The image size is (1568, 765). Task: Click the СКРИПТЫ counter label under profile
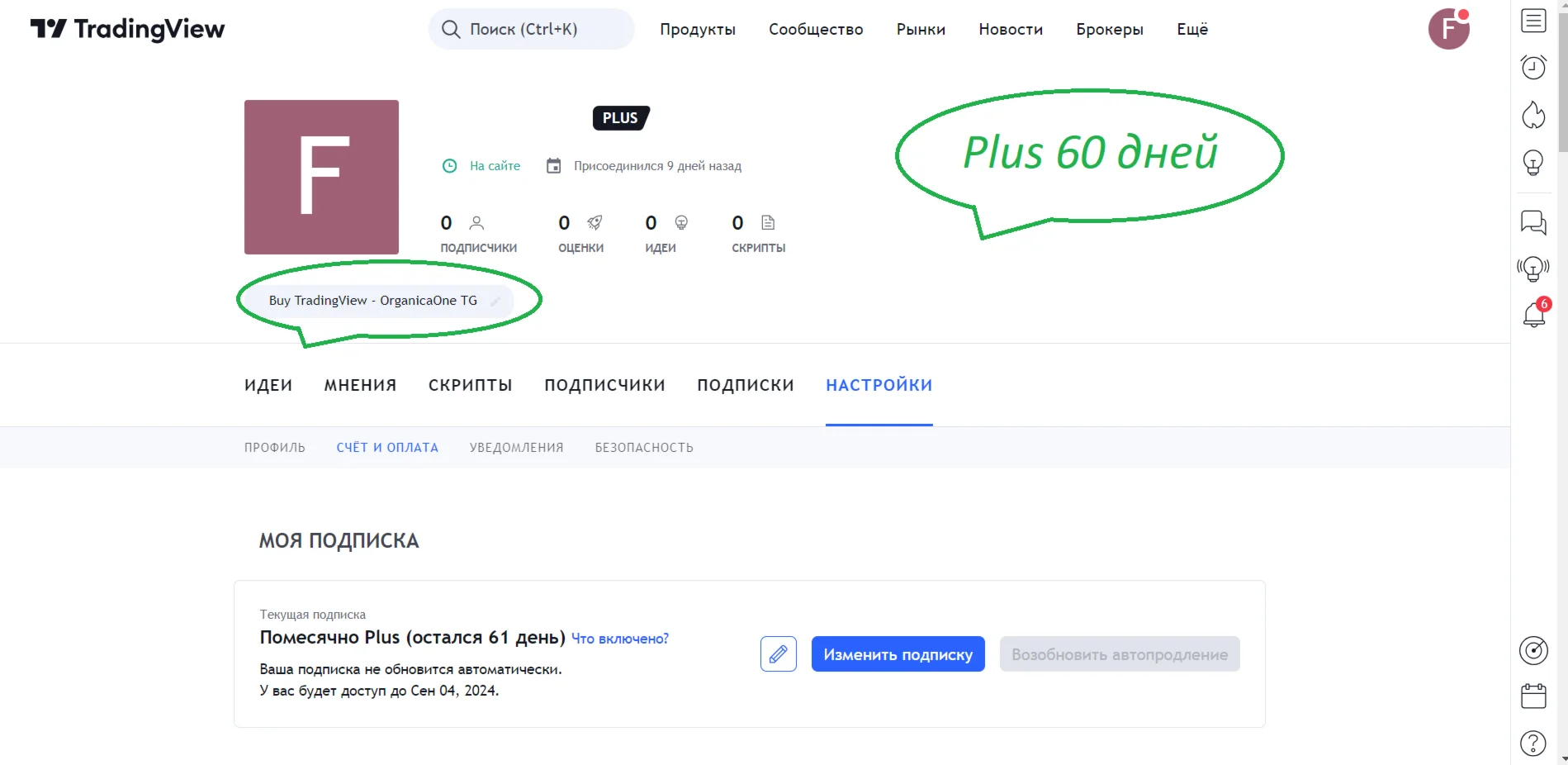pos(759,248)
